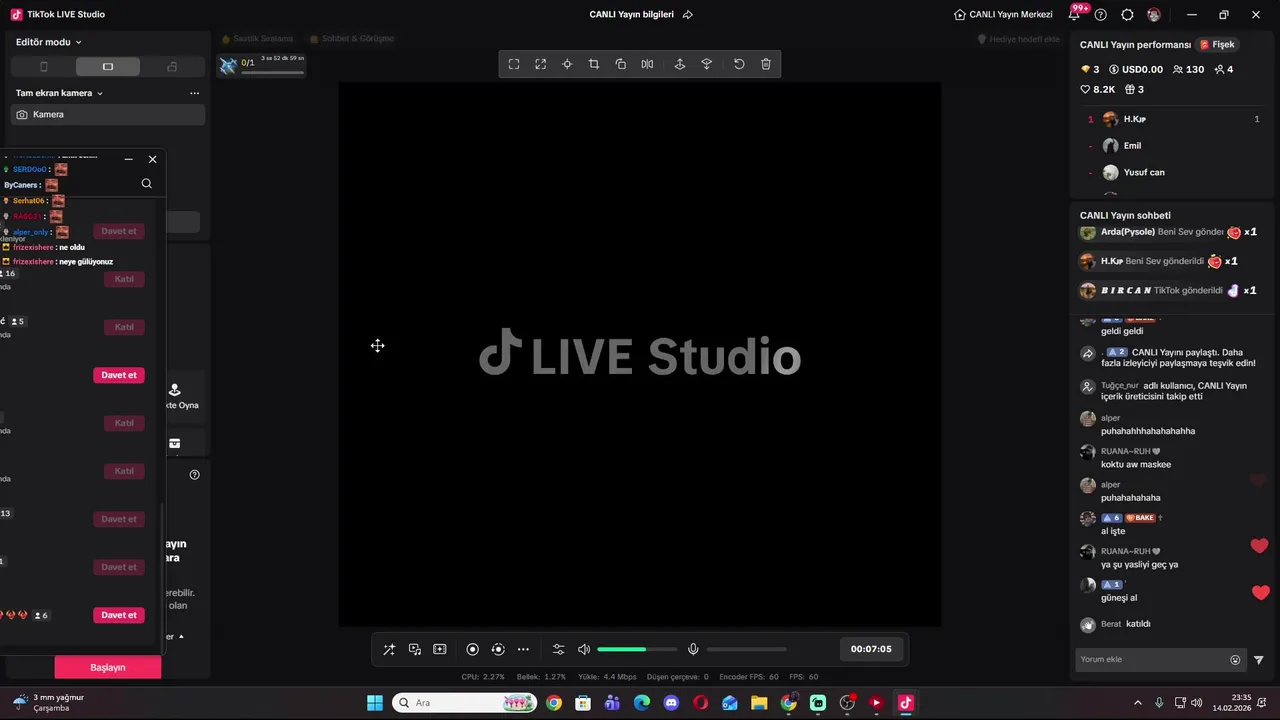The image size is (1280, 720).
Task: Open CANLI Yayın Merkezi
Action: [1003, 15]
